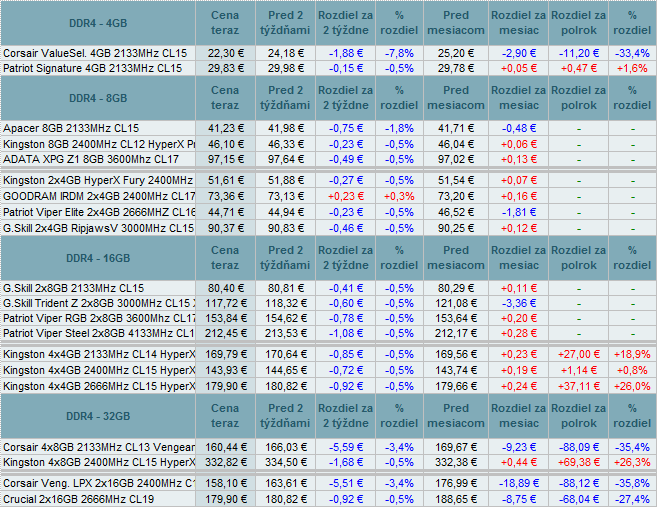Click the 41,23 € price for Apacer

pyautogui.click(x=225, y=128)
